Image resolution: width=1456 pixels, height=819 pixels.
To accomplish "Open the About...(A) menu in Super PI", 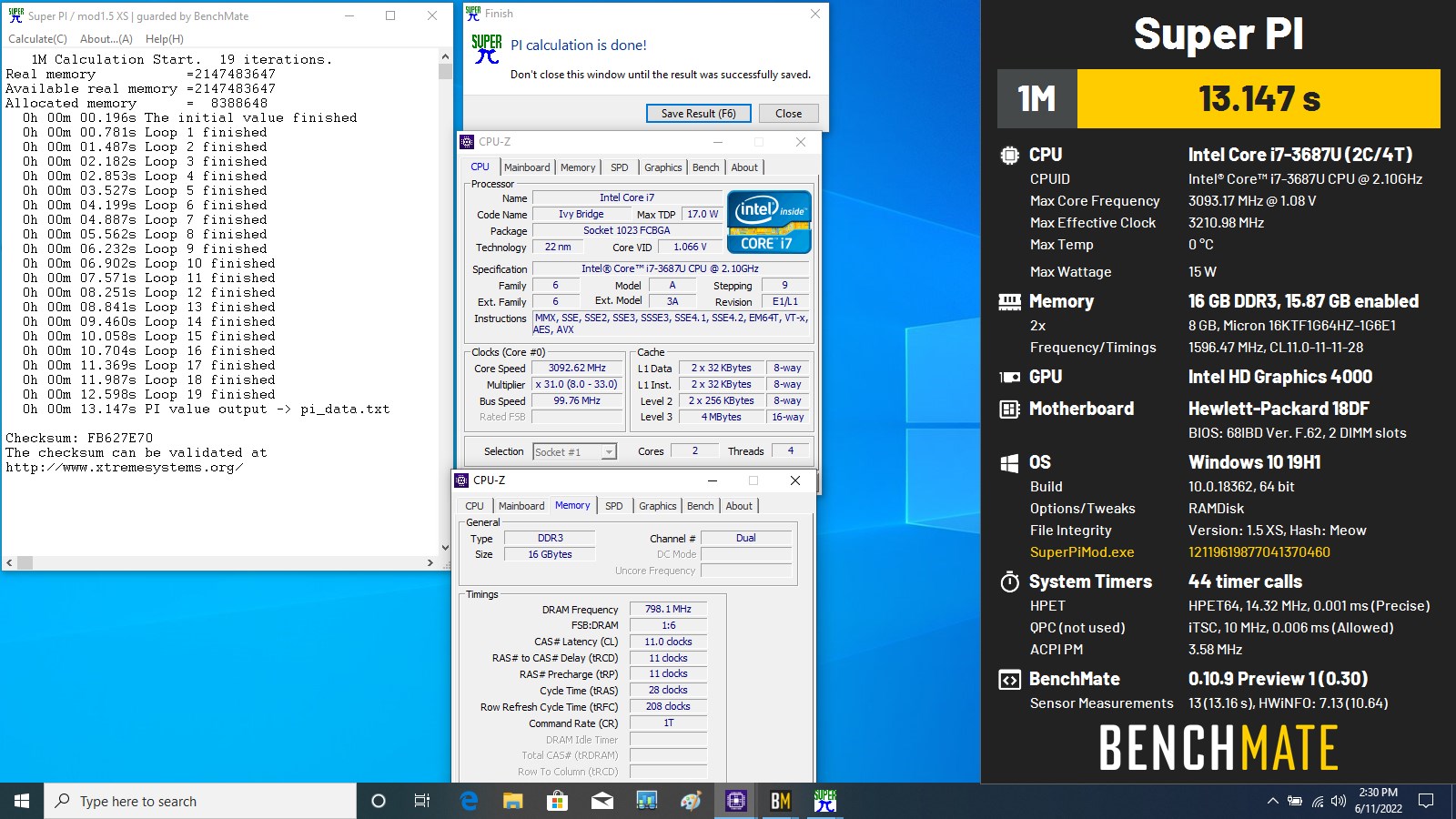I will point(106,39).
